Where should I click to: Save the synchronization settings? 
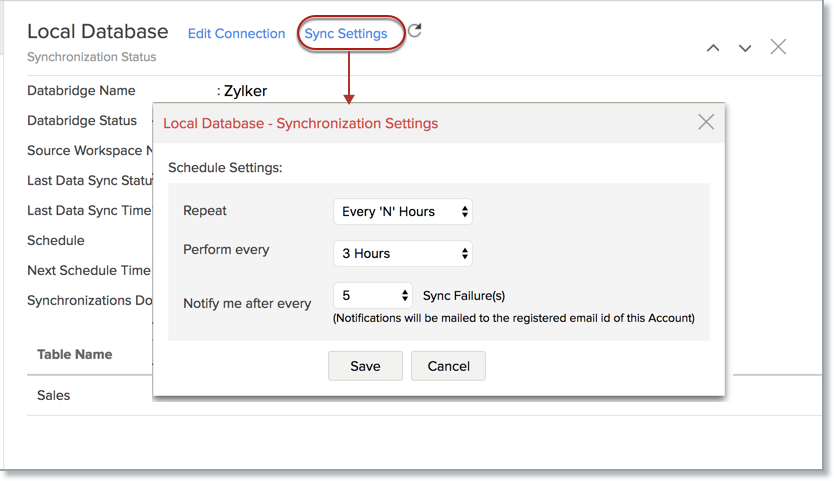pos(365,366)
